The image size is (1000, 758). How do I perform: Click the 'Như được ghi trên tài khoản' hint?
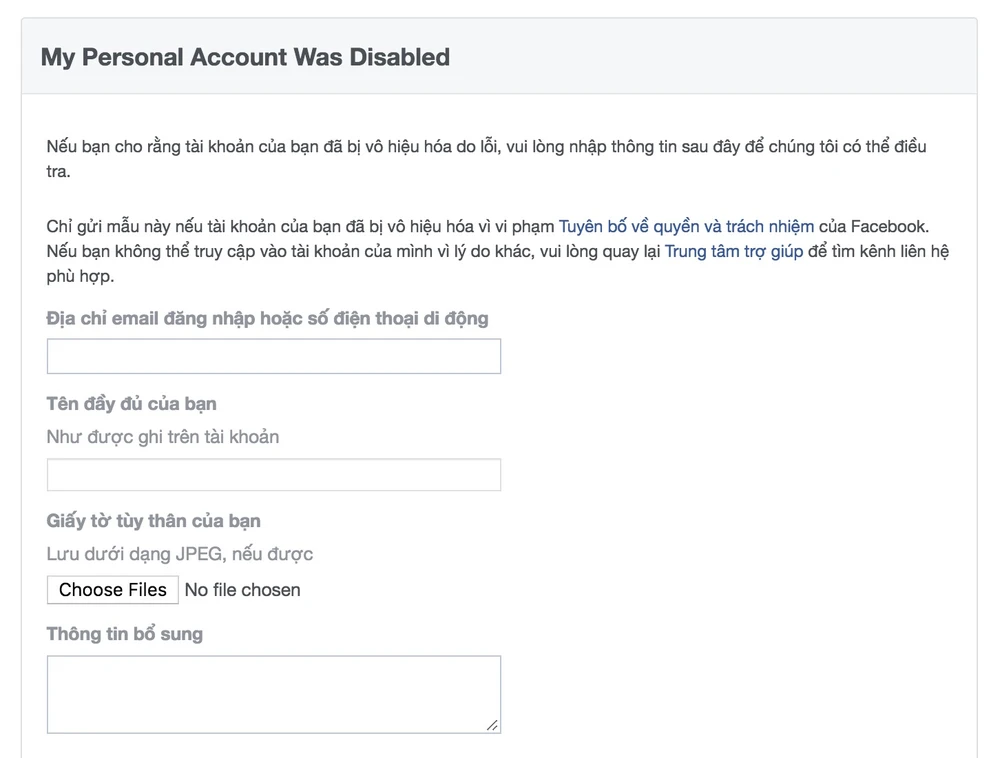coord(163,437)
